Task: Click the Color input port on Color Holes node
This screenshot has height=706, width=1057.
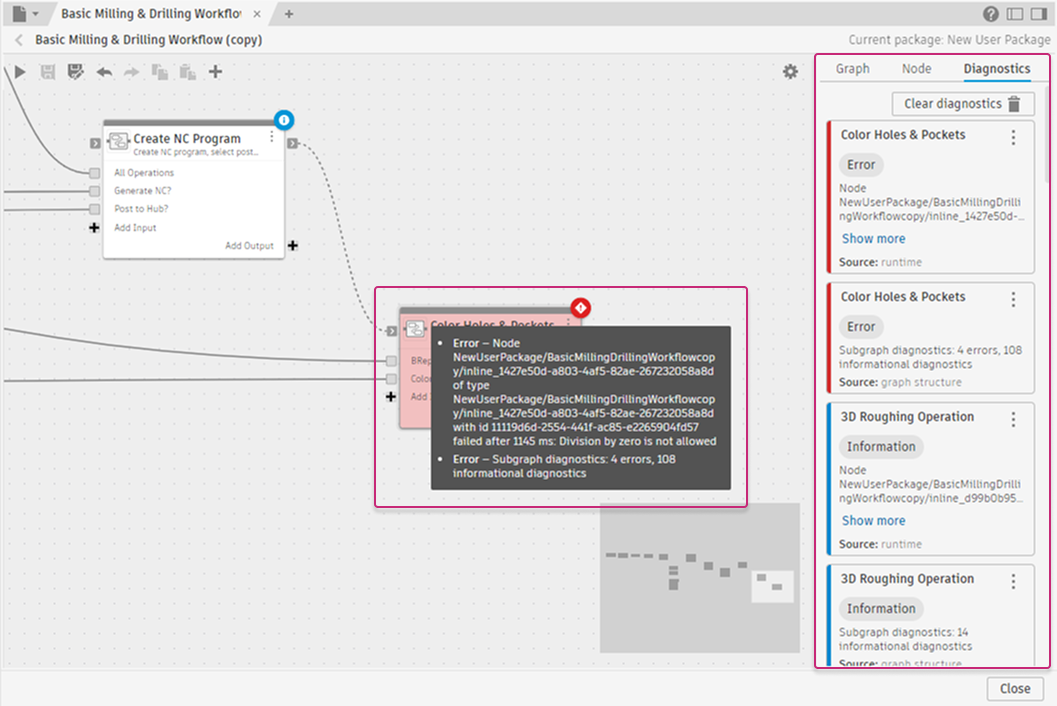Action: [391, 379]
